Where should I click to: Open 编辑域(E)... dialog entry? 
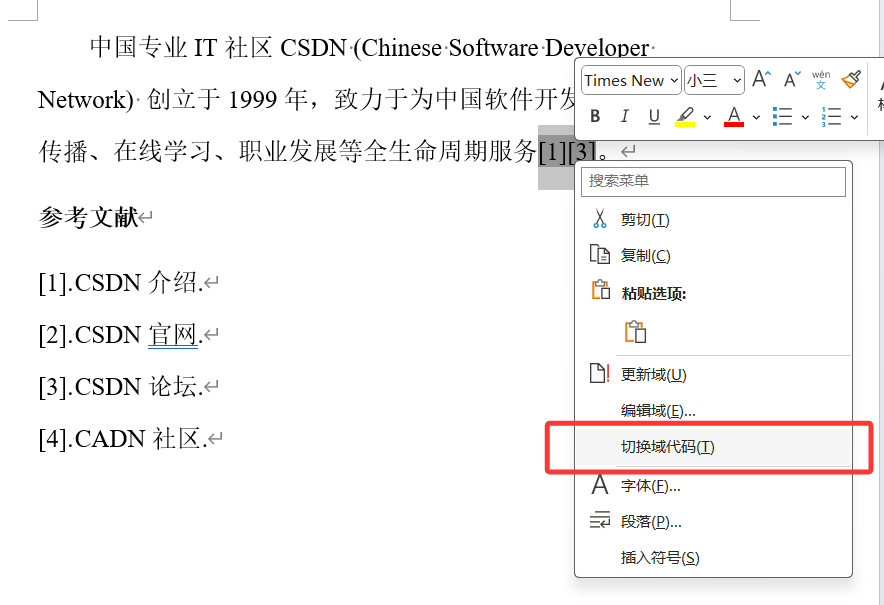(713, 410)
